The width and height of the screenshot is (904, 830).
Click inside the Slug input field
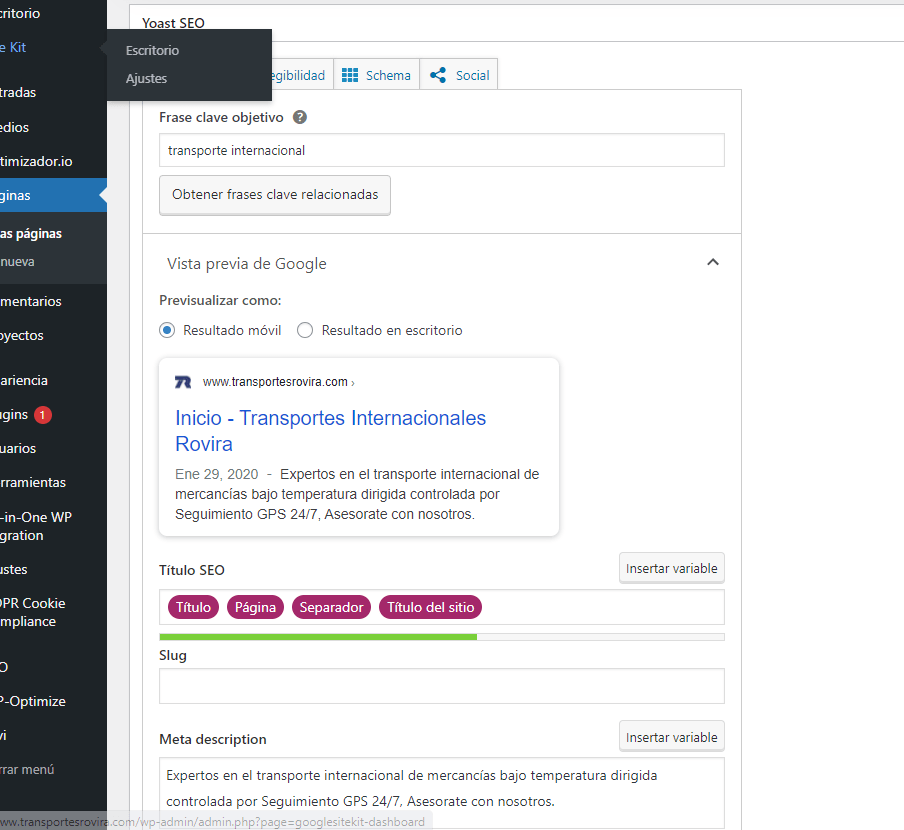[x=442, y=686]
